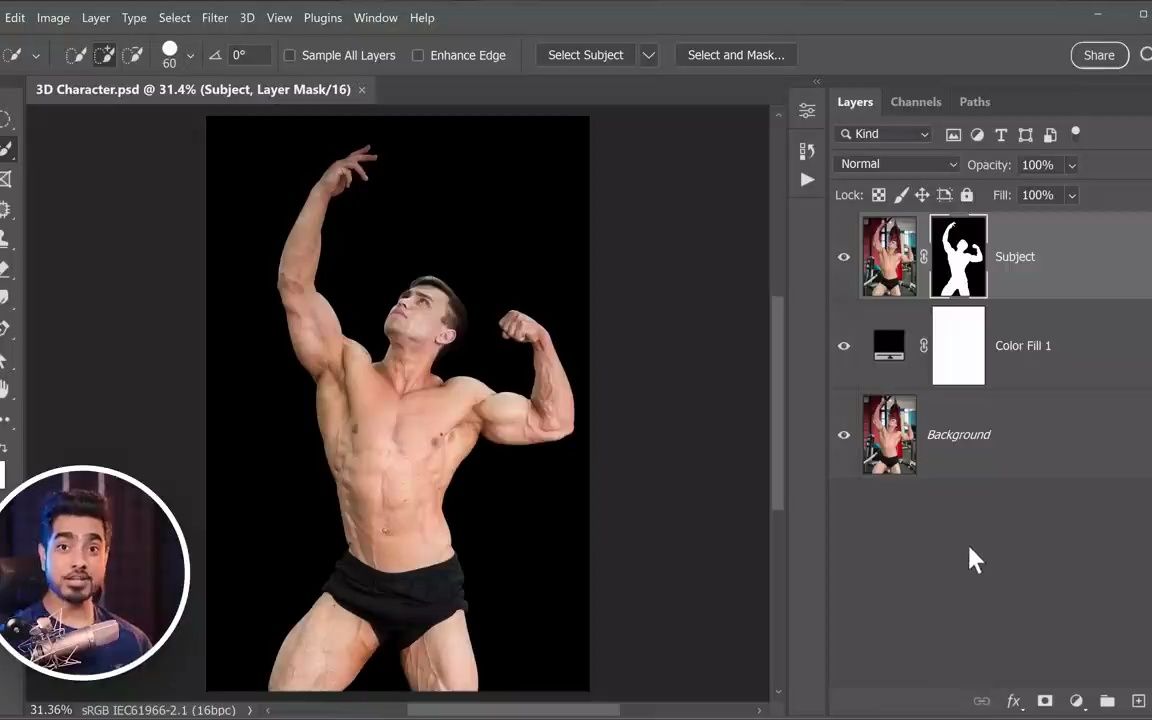
Task: Open the blend mode dropdown showing Normal
Action: pos(897,164)
